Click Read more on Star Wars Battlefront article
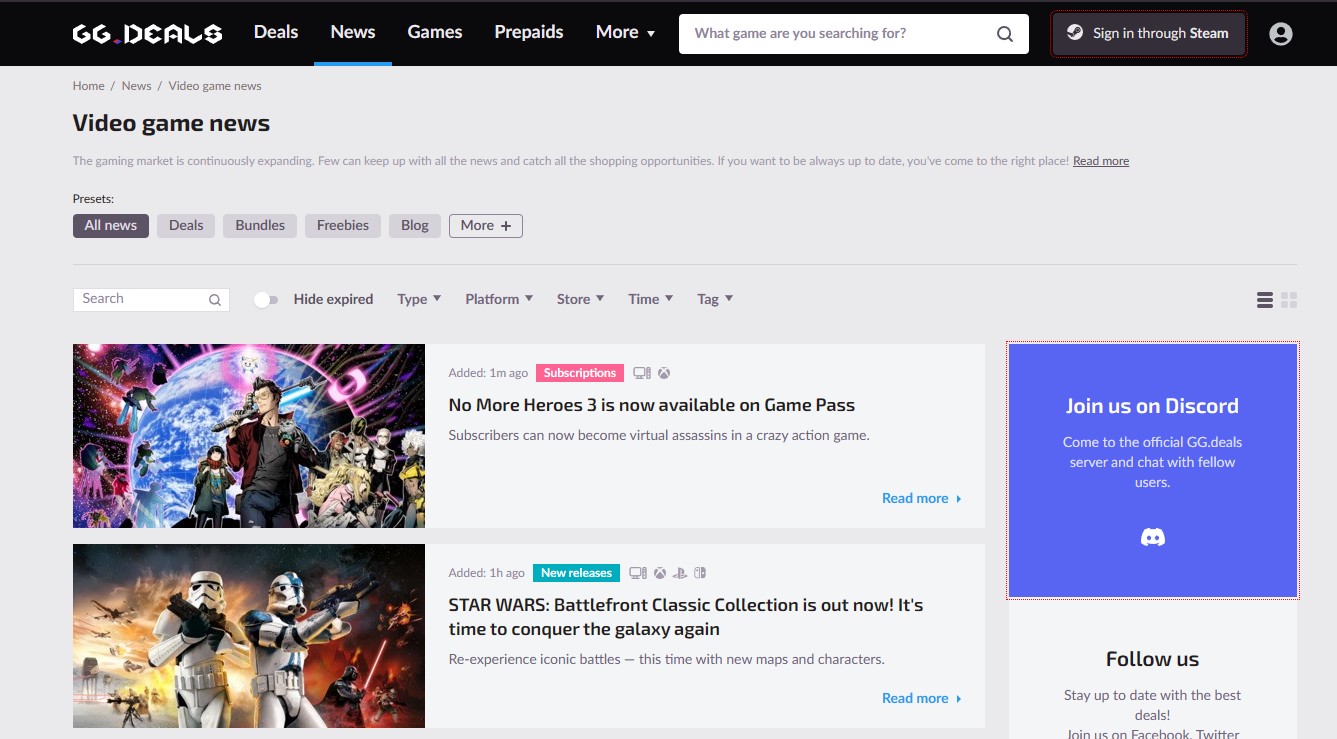Viewport: 1337px width, 739px height. click(922, 698)
